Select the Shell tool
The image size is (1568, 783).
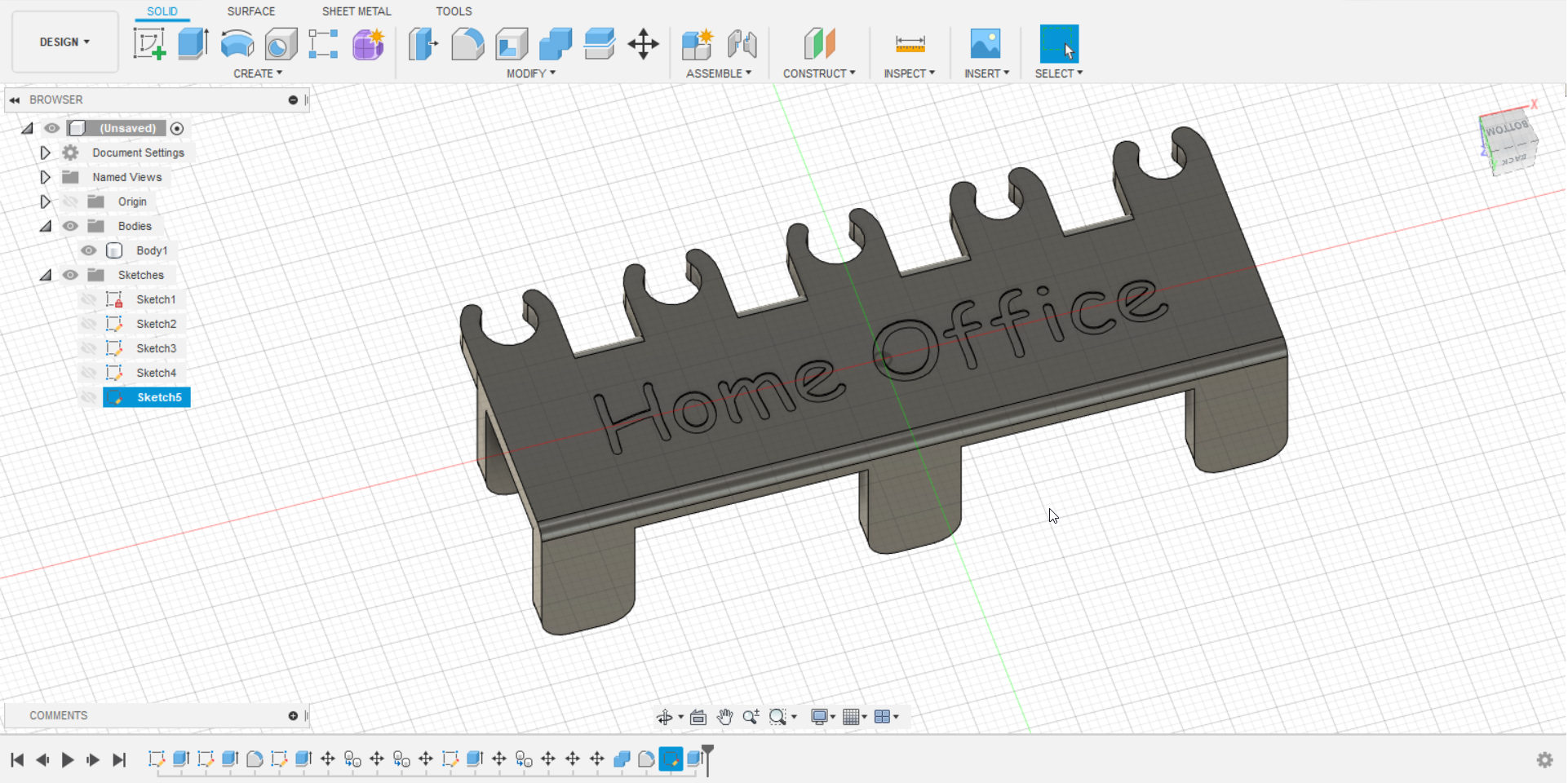512,44
